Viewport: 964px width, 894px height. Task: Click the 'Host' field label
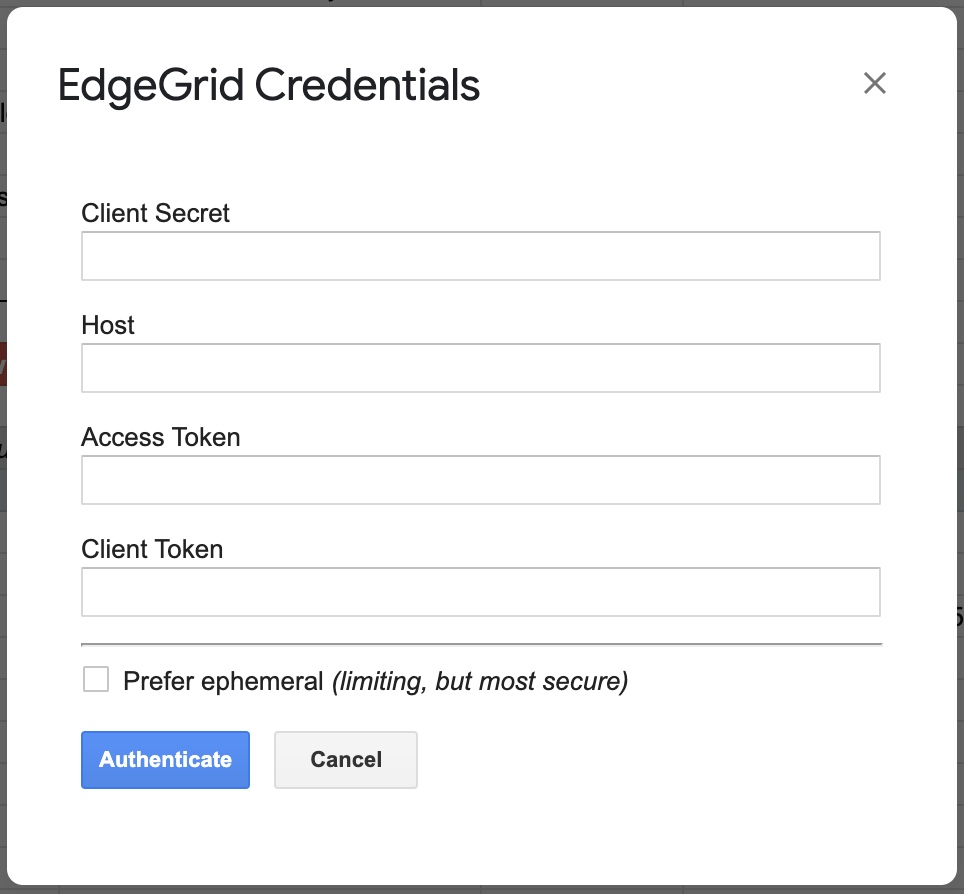[108, 325]
